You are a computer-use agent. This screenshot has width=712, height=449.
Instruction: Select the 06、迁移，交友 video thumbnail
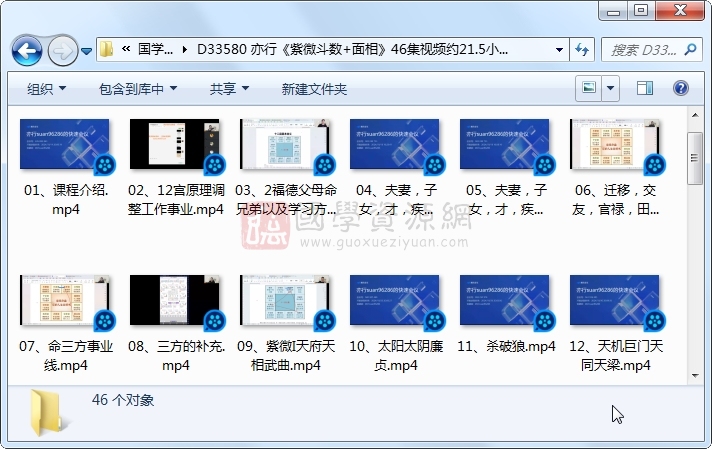coord(614,144)
